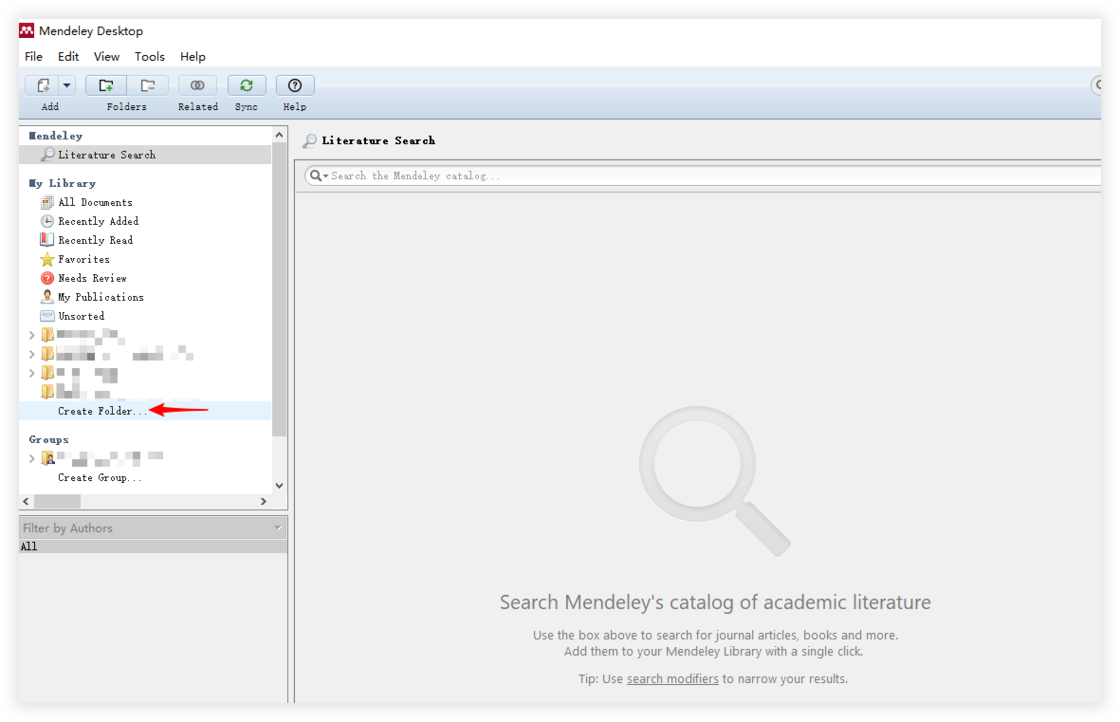Open the search modifiers link
Viewport: 1120px width, 722px height.
[673, 679]
